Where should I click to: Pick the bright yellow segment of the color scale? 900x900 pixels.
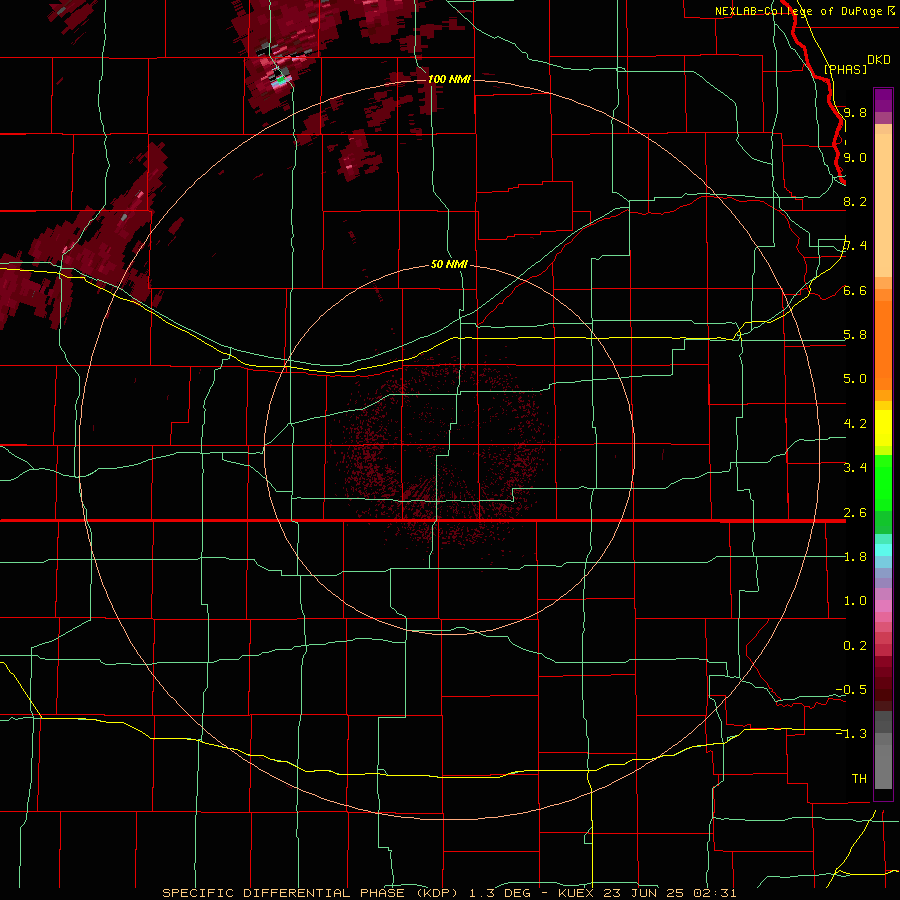pyautogui.click(x=883, y=428)
